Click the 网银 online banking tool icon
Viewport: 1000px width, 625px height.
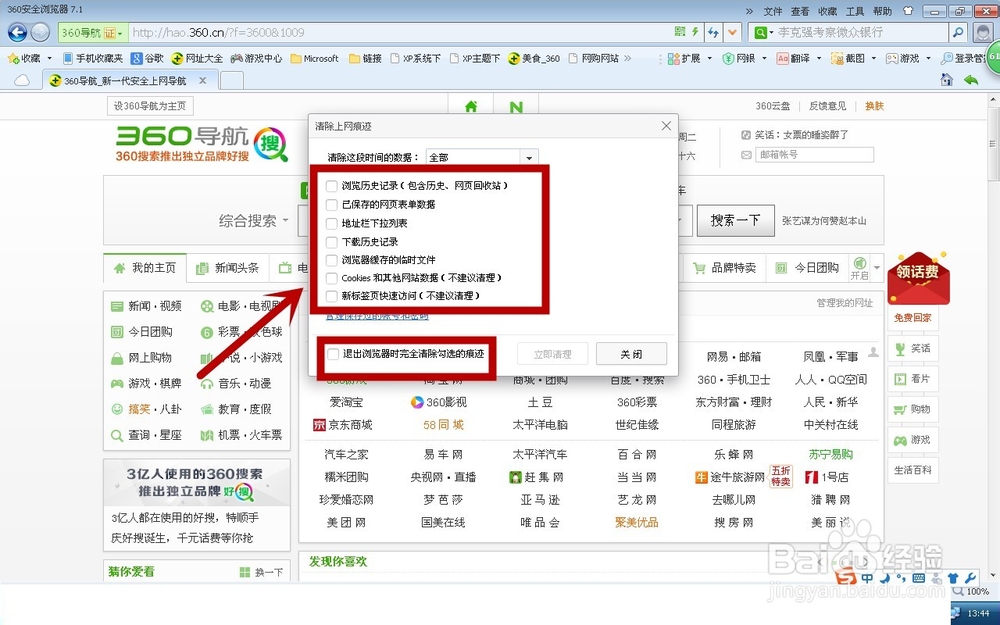(739, 58)
